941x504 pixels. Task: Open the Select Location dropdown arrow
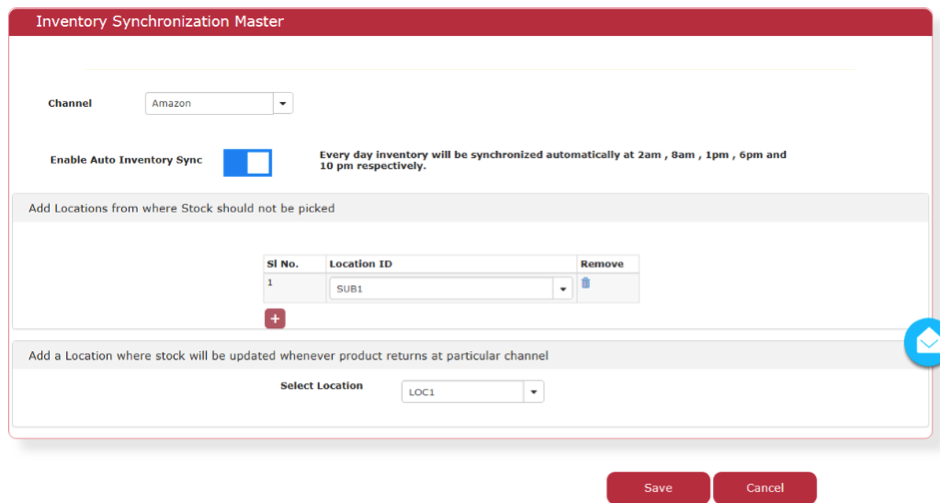tap(534, 392)
